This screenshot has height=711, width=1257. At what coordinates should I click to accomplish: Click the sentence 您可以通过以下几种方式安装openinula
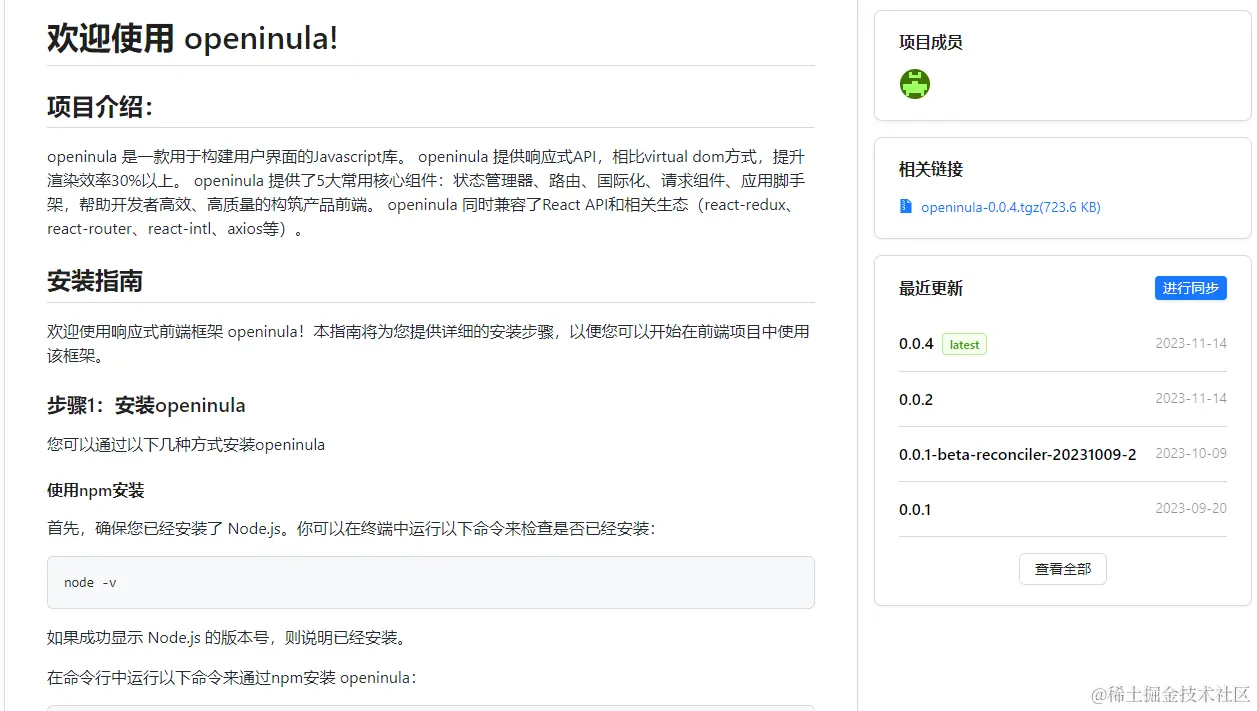[186, 444]
